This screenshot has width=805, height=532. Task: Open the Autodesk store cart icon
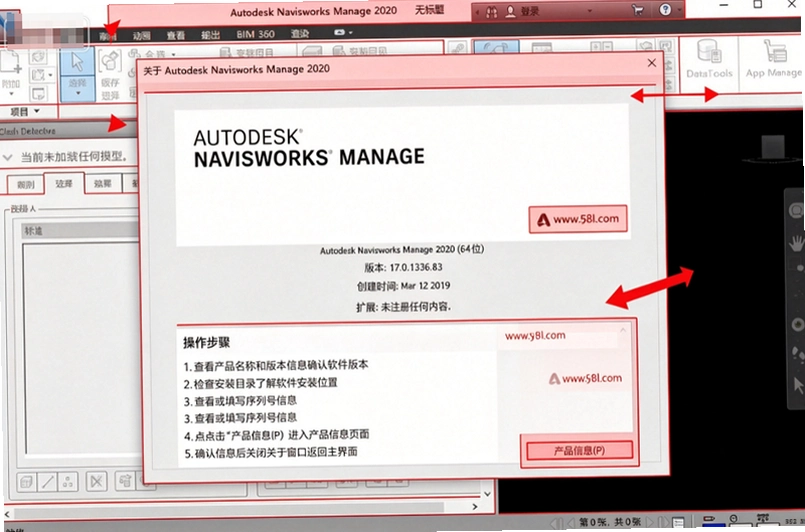coord(637,10)
